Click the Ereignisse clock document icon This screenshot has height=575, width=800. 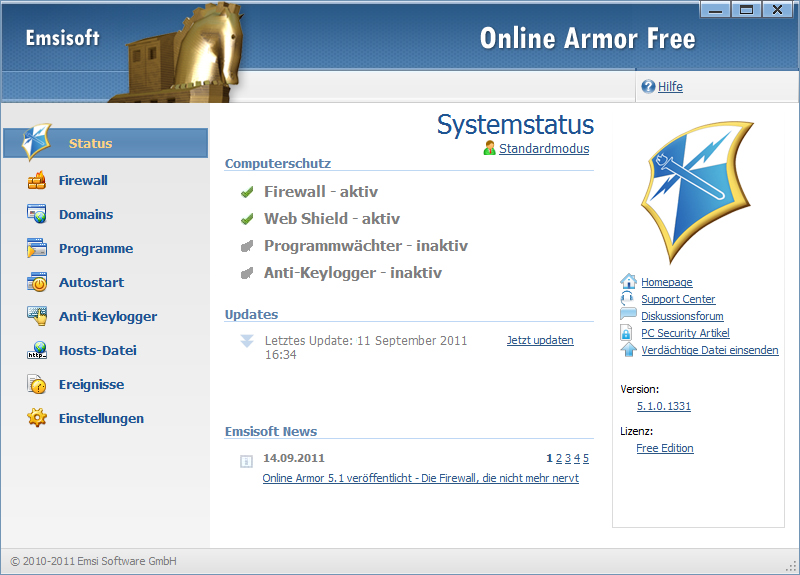coord(37,384)
